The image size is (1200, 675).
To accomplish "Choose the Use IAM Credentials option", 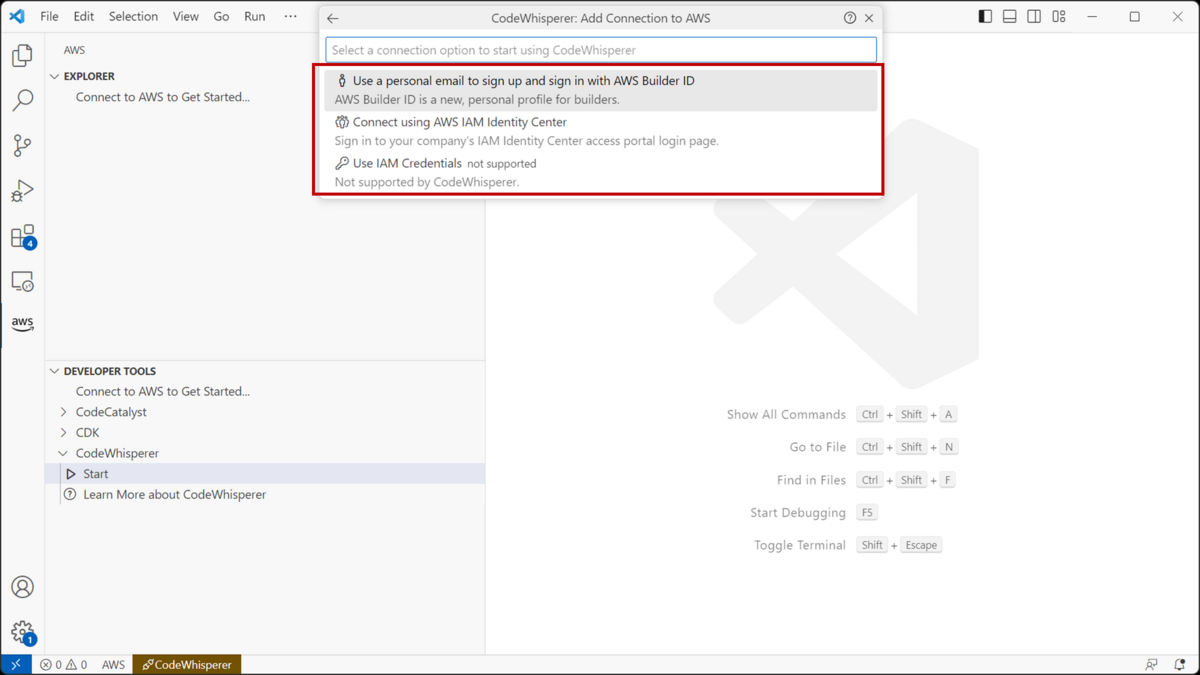I will pos(601,172).
